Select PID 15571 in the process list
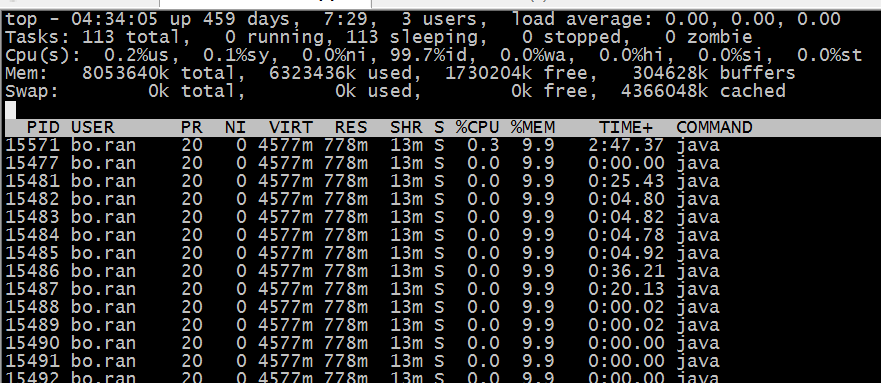Image resolution: width=881 pixels, height=383 pixels. click(33, 145)
